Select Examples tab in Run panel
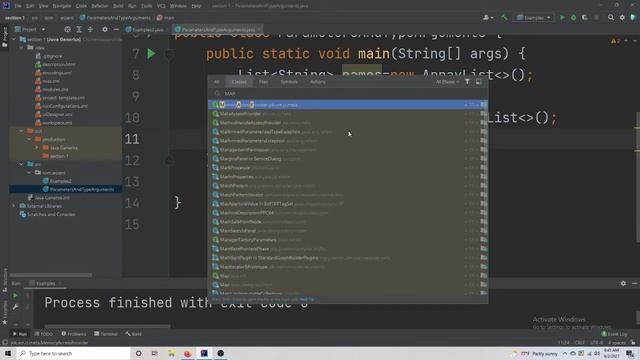640x360 pixels. 45,283
